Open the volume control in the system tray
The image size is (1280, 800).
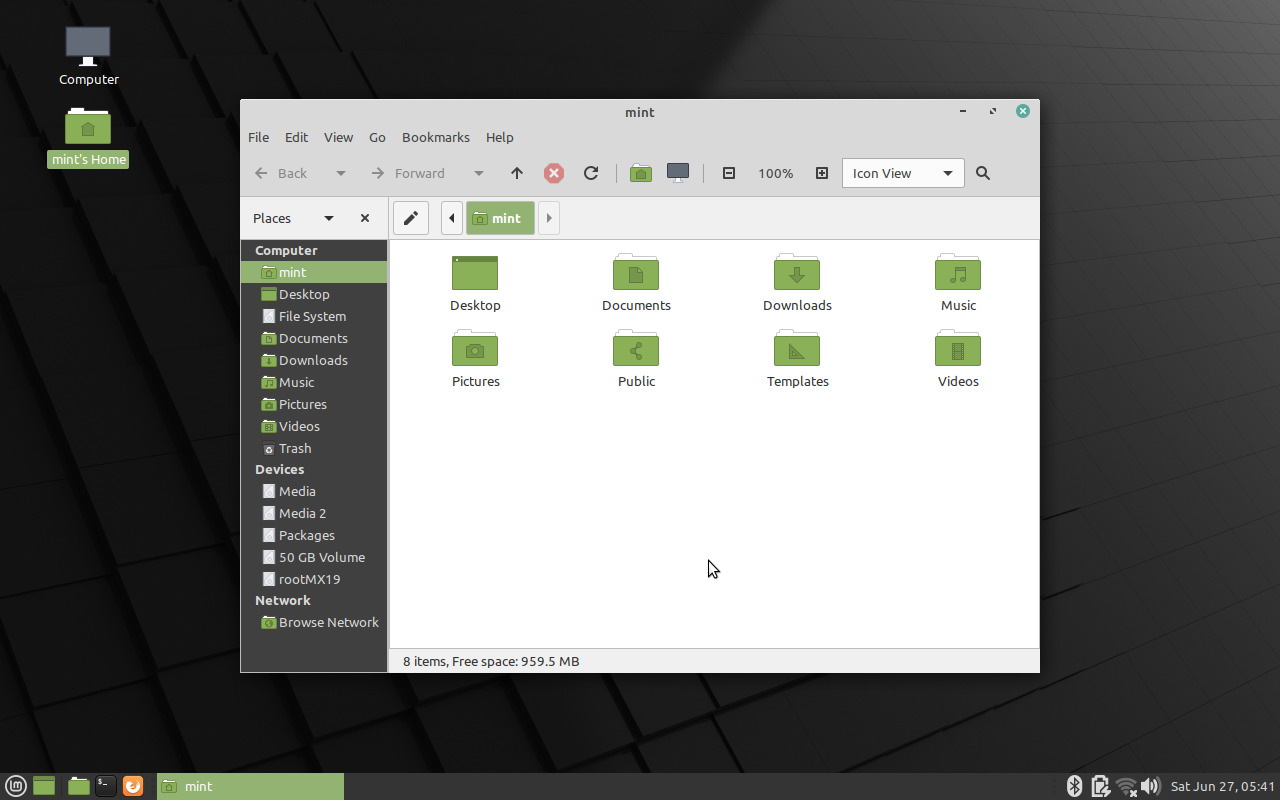[1151, 786]
